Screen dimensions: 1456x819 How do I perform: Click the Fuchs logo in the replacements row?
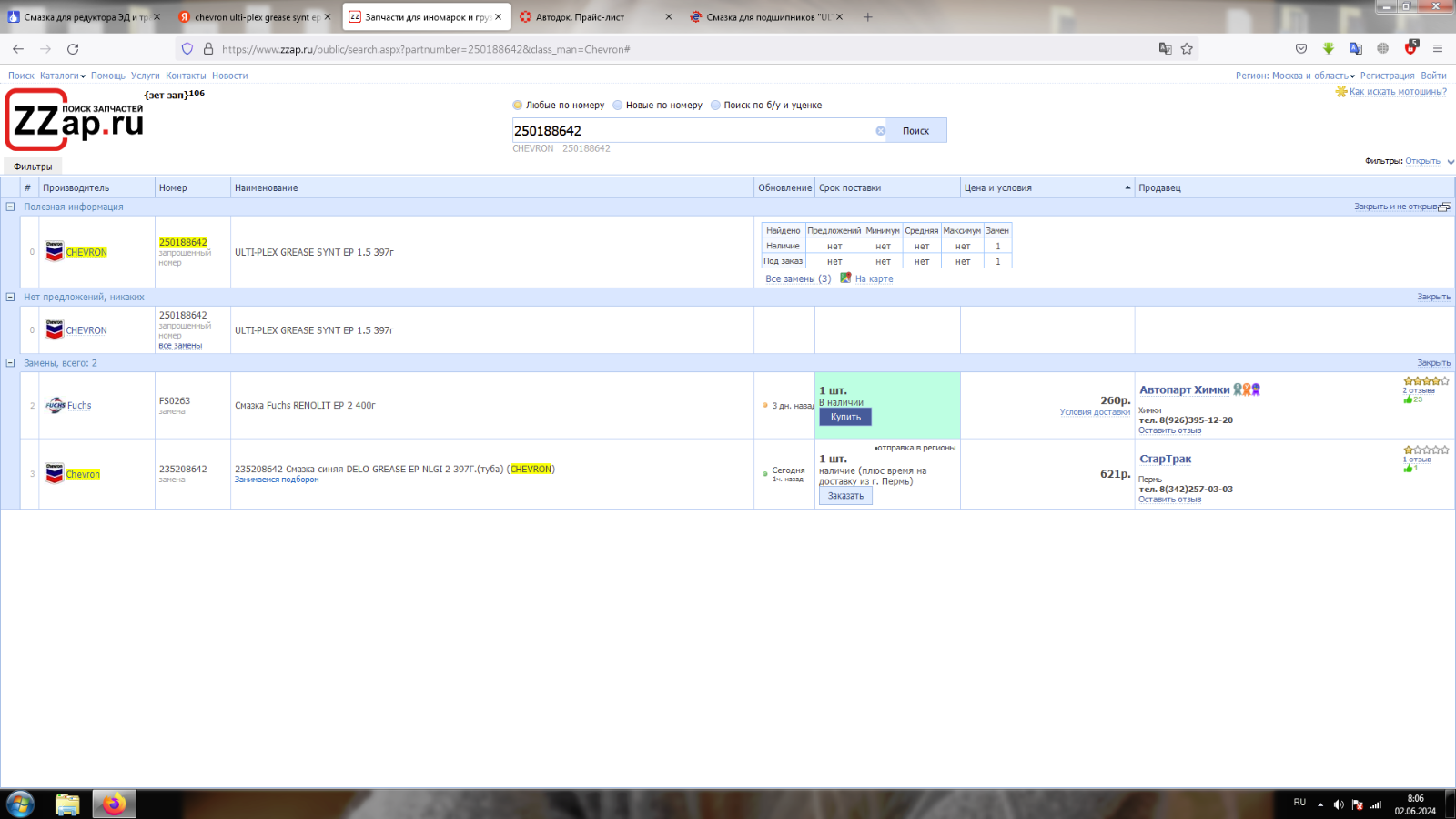56,406
